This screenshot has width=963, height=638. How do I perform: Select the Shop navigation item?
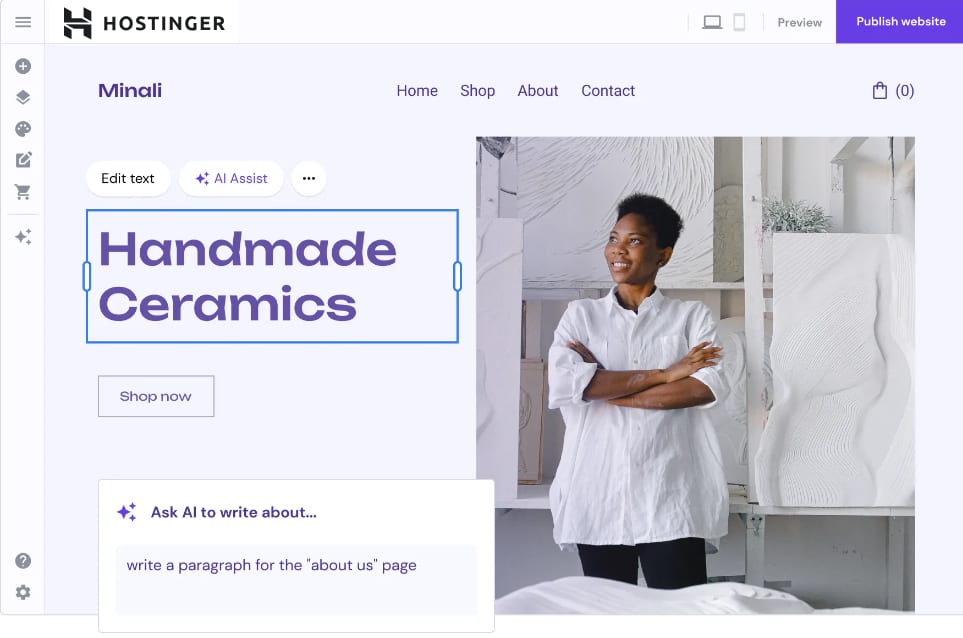[478, 91]
